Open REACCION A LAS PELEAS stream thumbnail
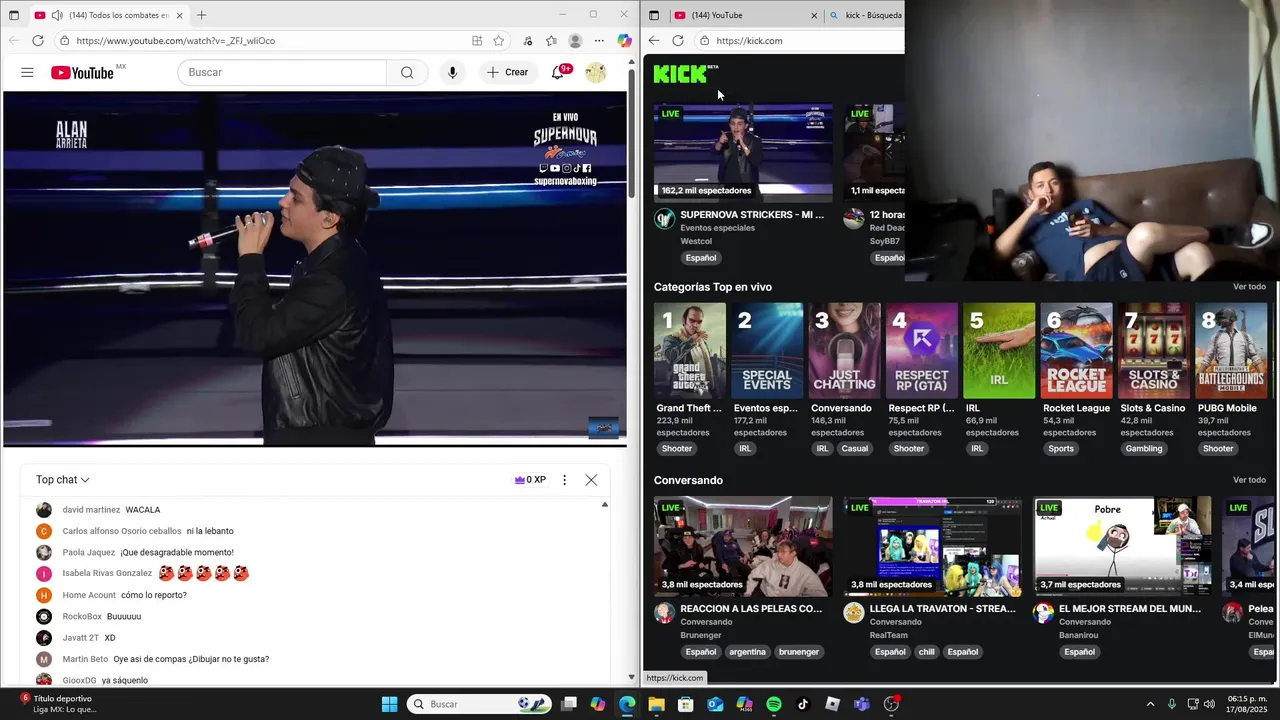The height and width of the screenshot is (720, 1280). tap(743, 545)
